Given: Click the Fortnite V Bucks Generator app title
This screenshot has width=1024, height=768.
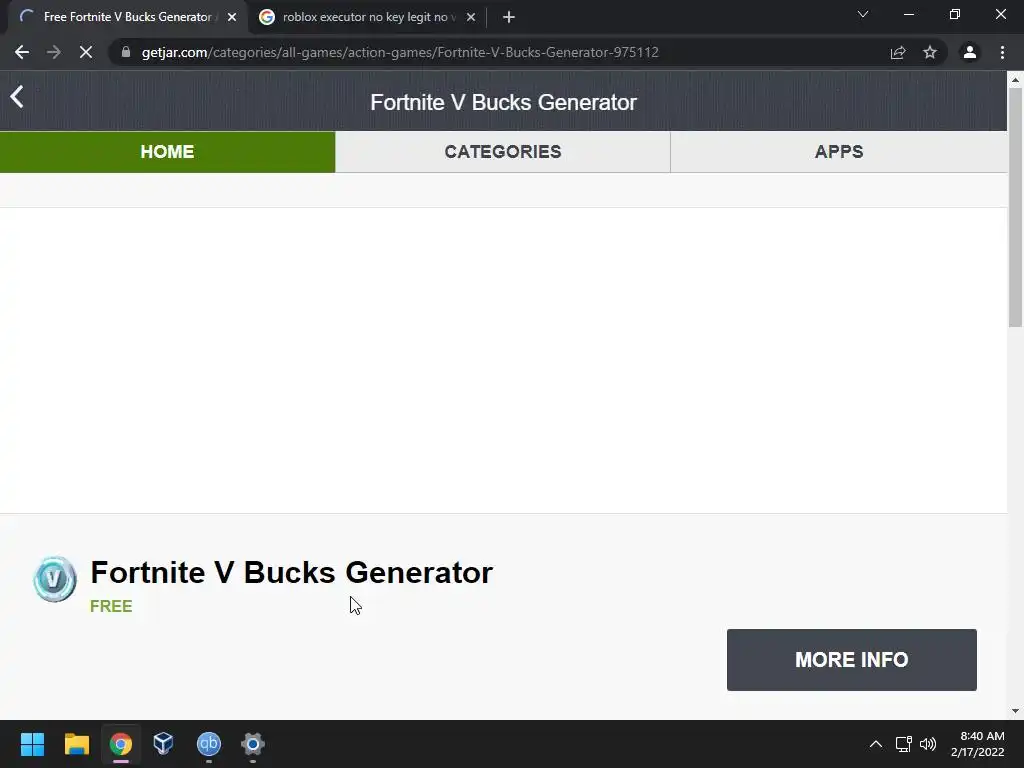Looking at the screenshot, I should [x=291, y=573].
